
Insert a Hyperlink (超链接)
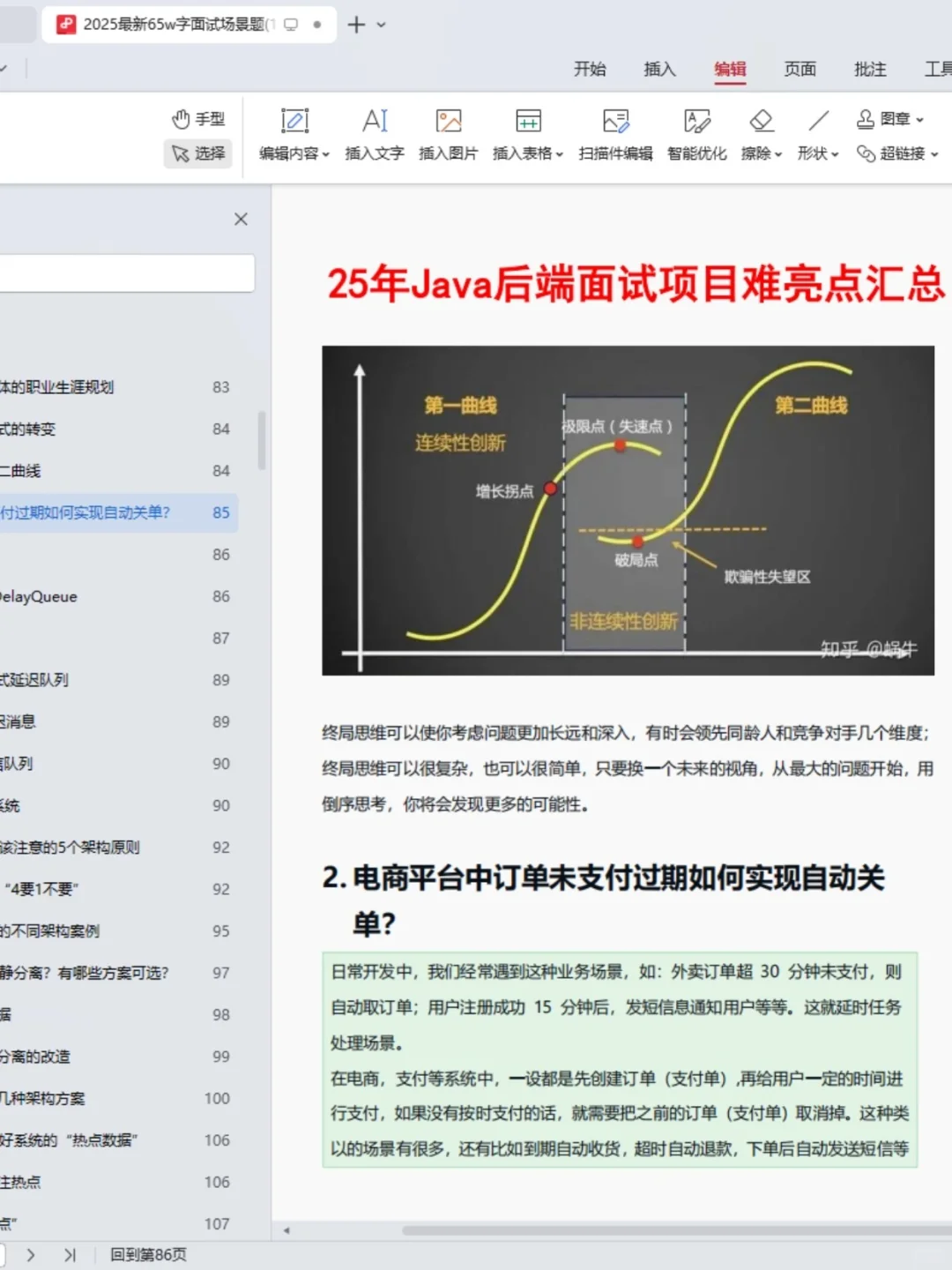(897, 153)
